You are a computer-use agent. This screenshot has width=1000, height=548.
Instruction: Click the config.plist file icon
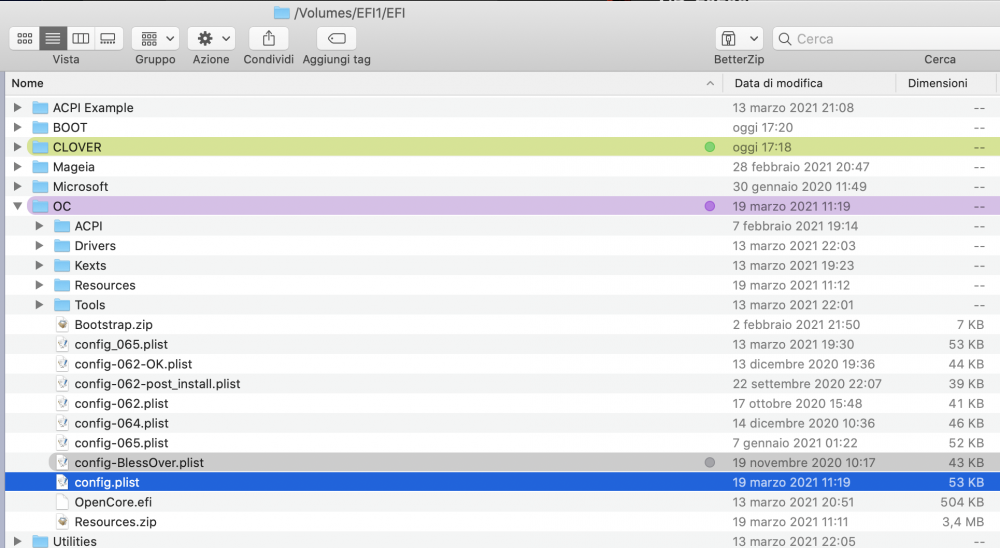click(62, 483)
